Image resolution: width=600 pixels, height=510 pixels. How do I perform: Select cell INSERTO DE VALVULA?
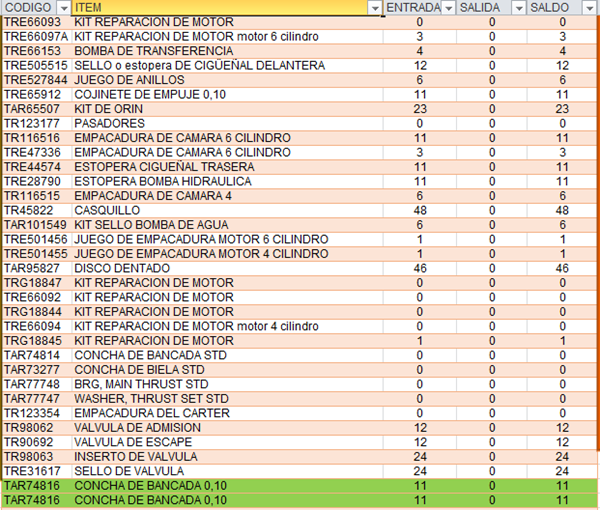tap(227, 457)
